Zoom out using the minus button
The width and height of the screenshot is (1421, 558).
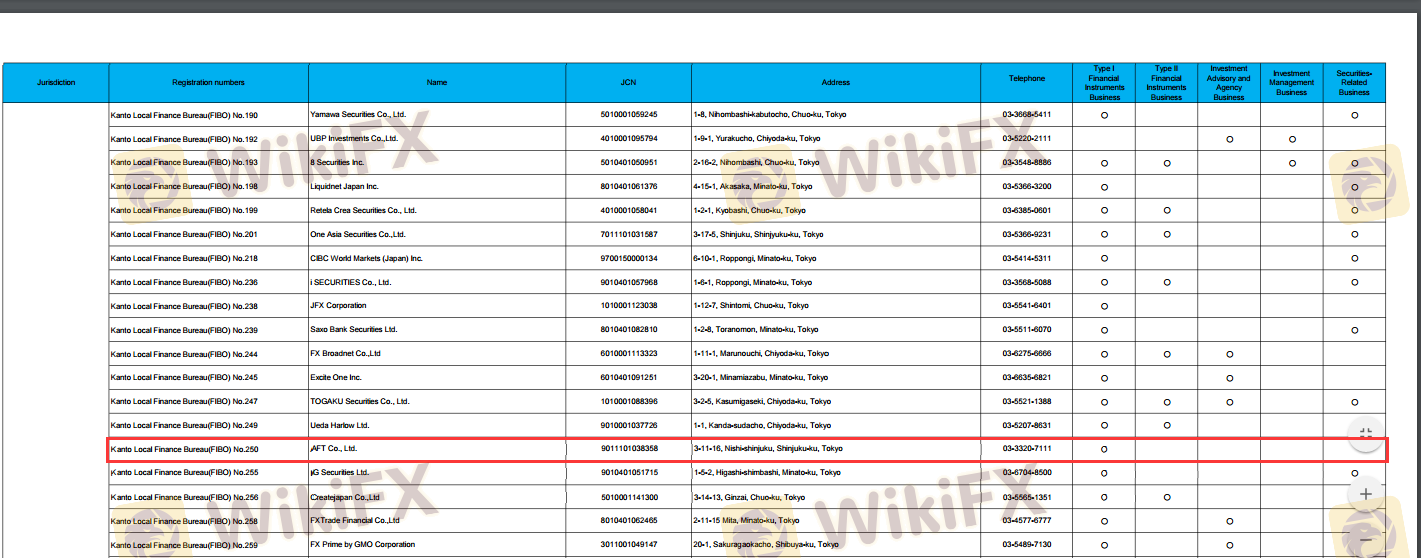click(x=1365, y=540)
